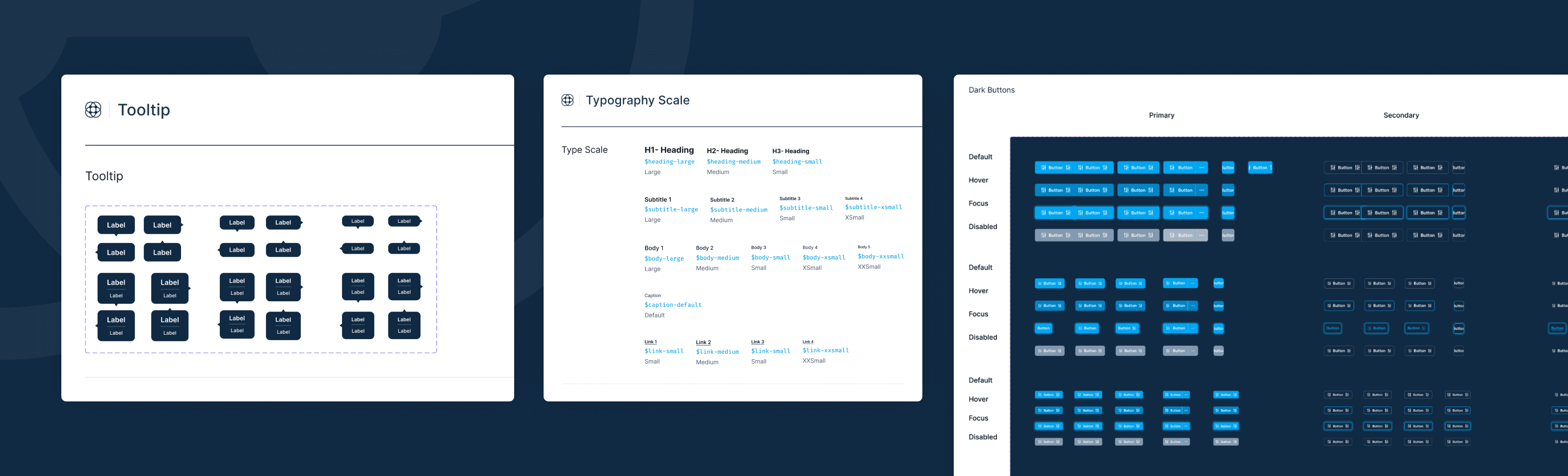This screenshot has height=476, width=1568.
Task: Open the ellipsis menu on the large Focus-row split button
Action: click(x=1202, y=213)
